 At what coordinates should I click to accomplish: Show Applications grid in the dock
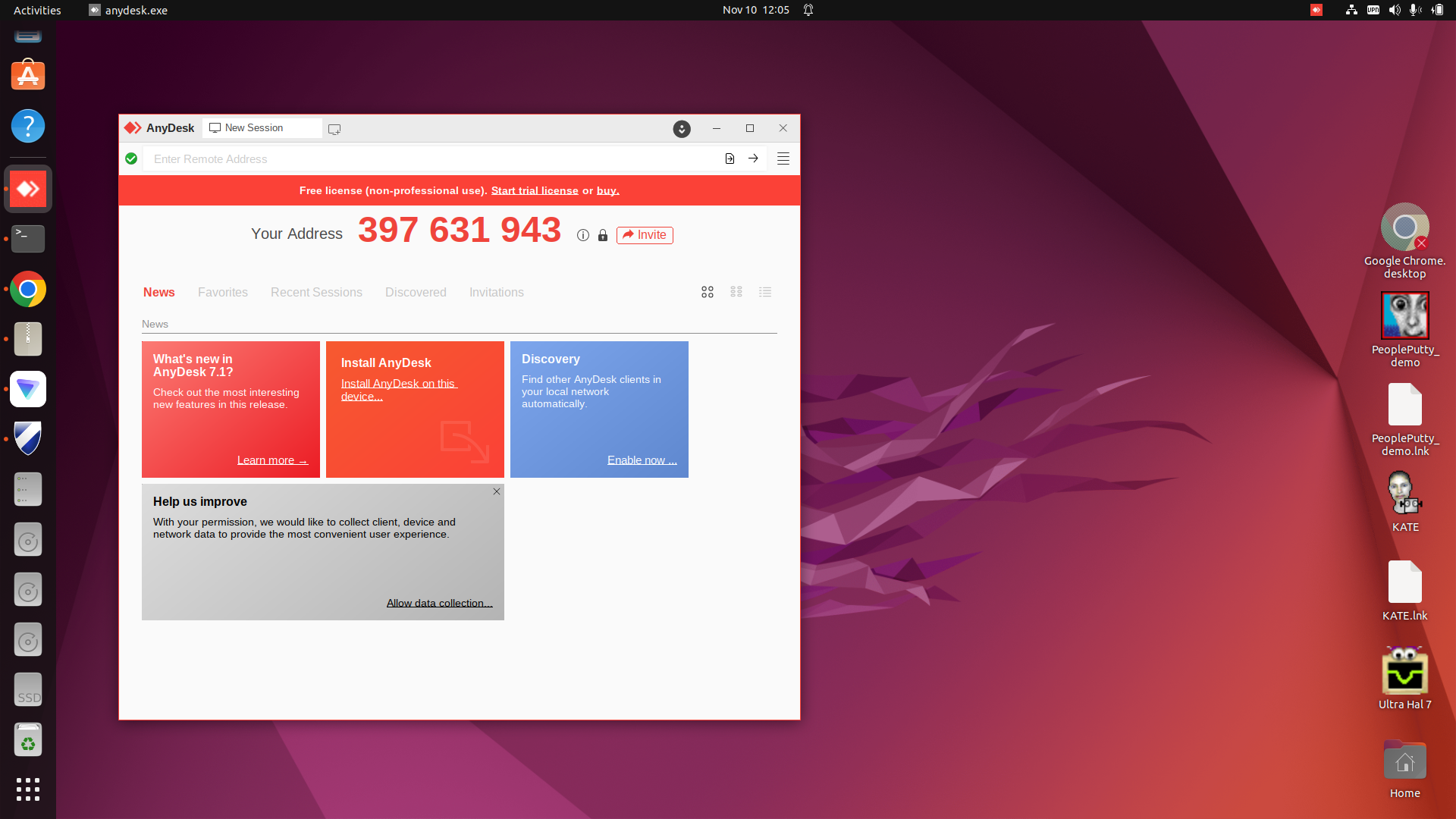click(x=28, y=789)
